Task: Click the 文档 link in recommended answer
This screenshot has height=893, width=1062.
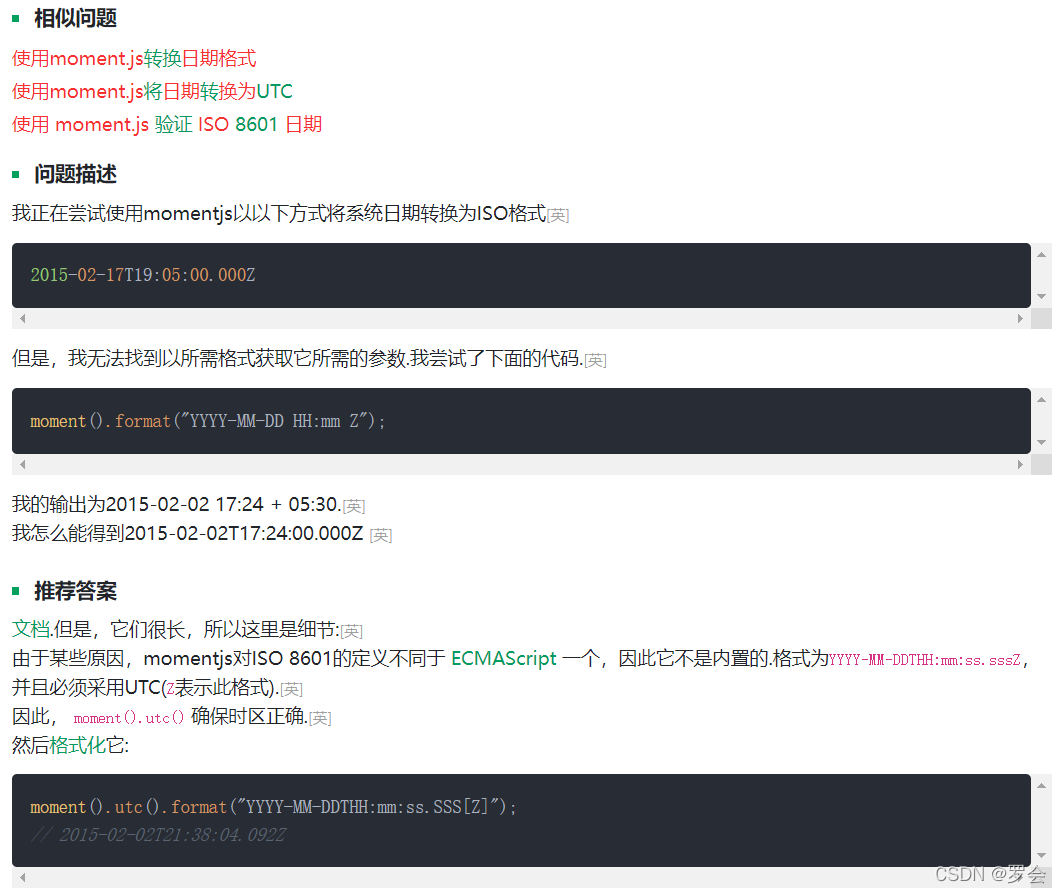Action: [31, 629]
